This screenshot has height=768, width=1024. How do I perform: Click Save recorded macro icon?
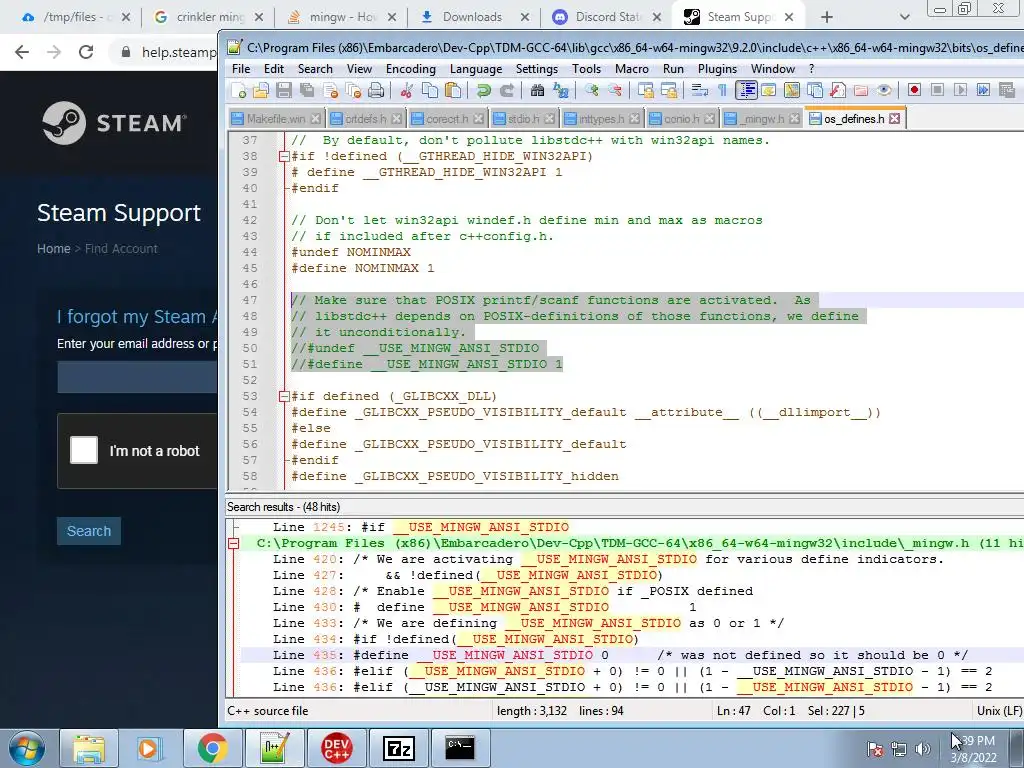pos(1006,90)
